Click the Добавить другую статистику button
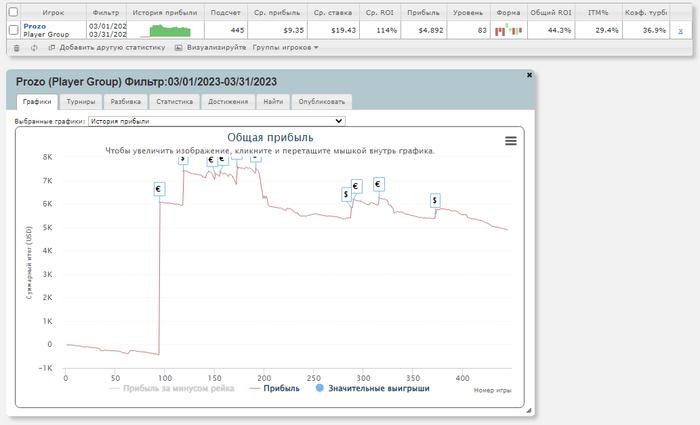700x425 pixels. click(x=107, y=47)
